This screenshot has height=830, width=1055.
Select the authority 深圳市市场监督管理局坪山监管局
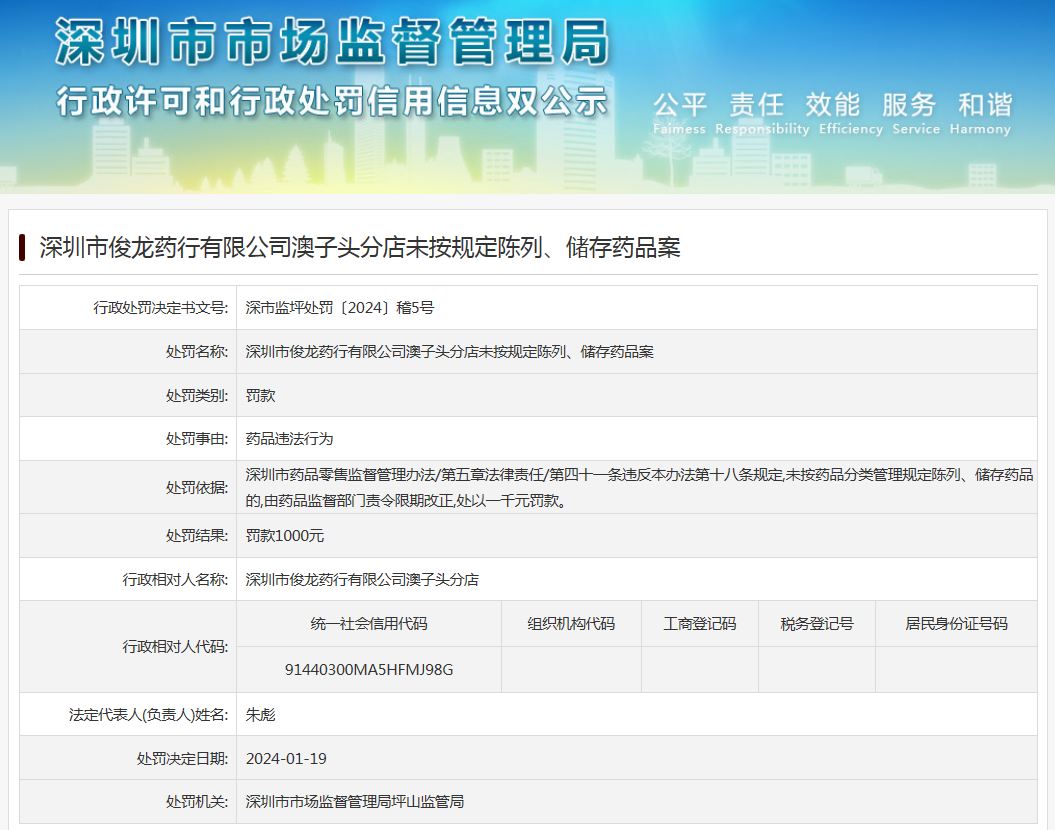[x=355, y=802]
